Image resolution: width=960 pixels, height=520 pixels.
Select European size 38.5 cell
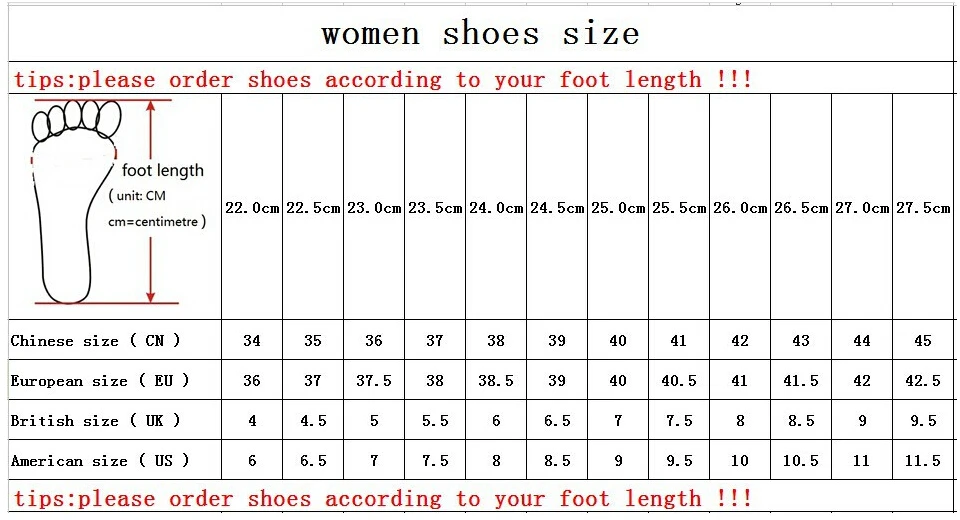(496, 380)
